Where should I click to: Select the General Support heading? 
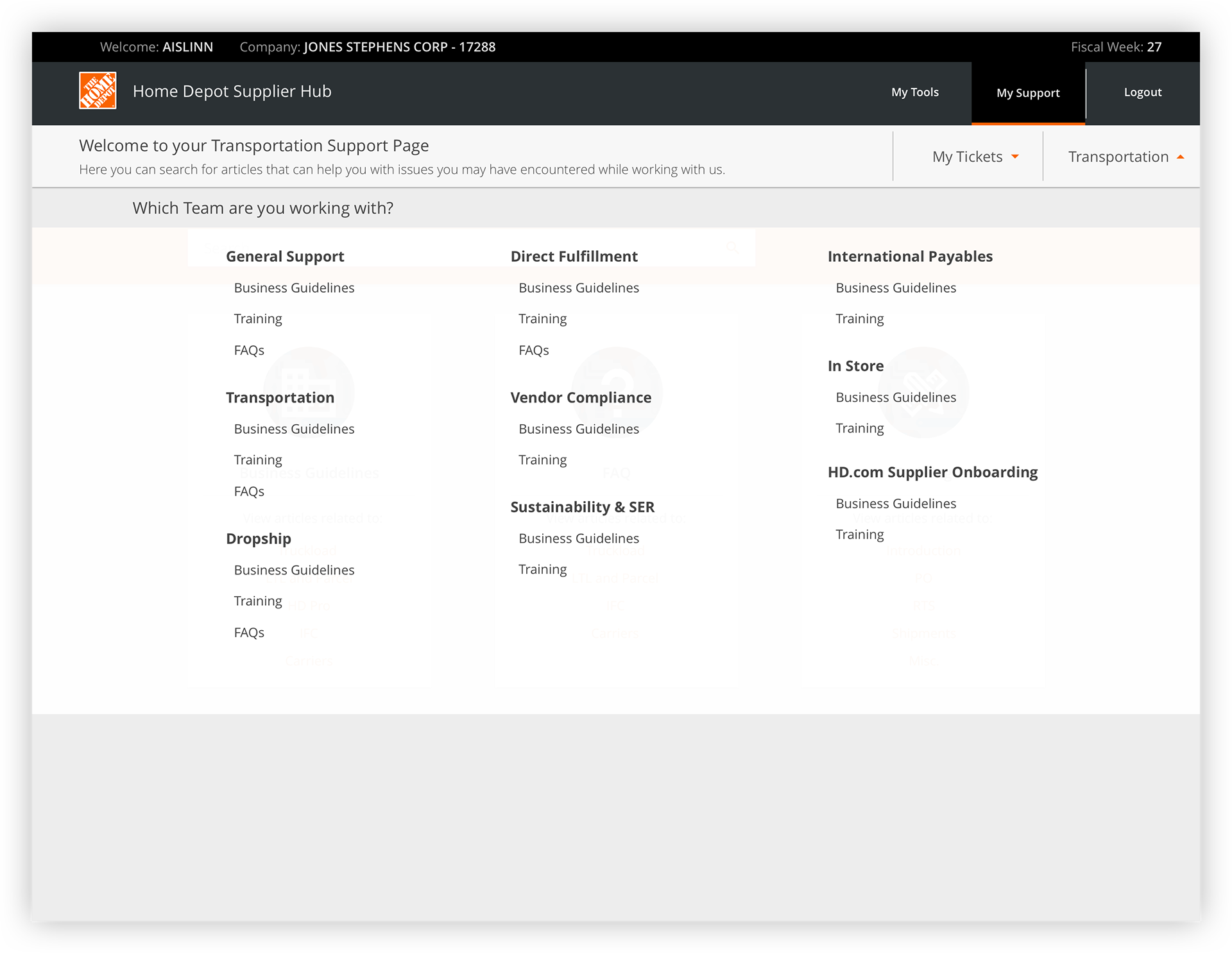[285, 257]
